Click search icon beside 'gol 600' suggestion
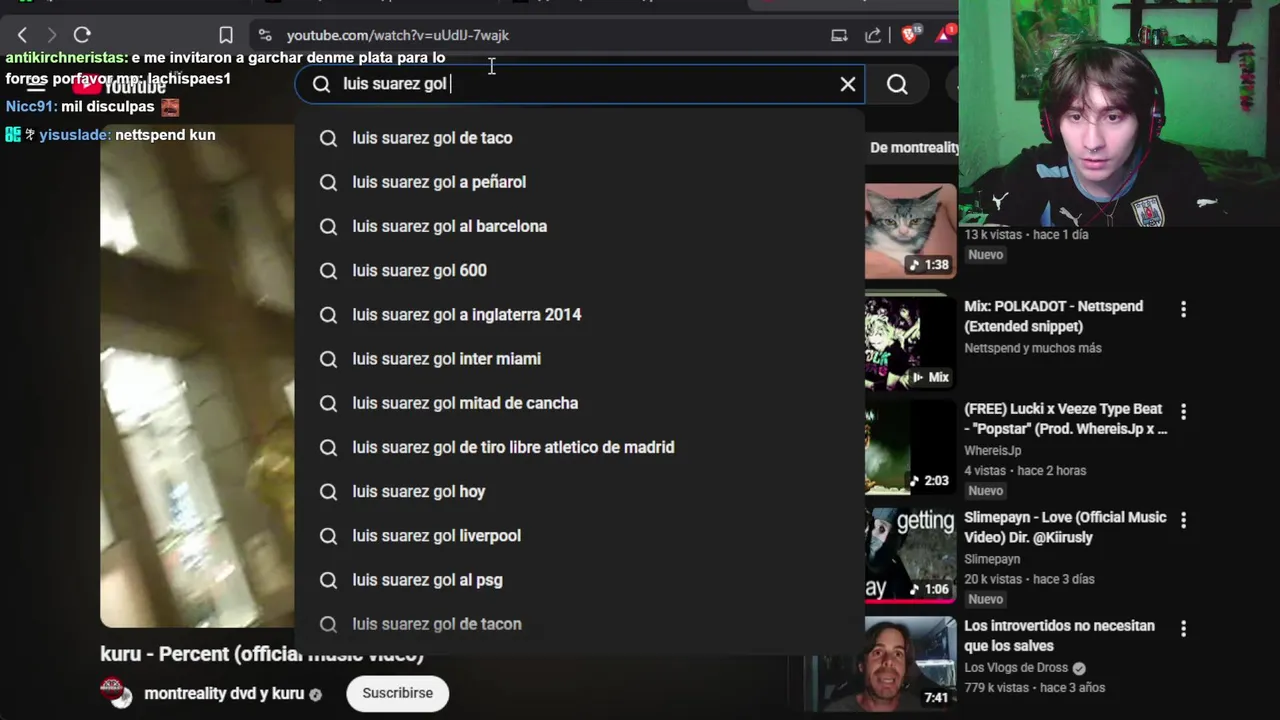Viewport: 1280px width, 720px height. click(328, 270)
